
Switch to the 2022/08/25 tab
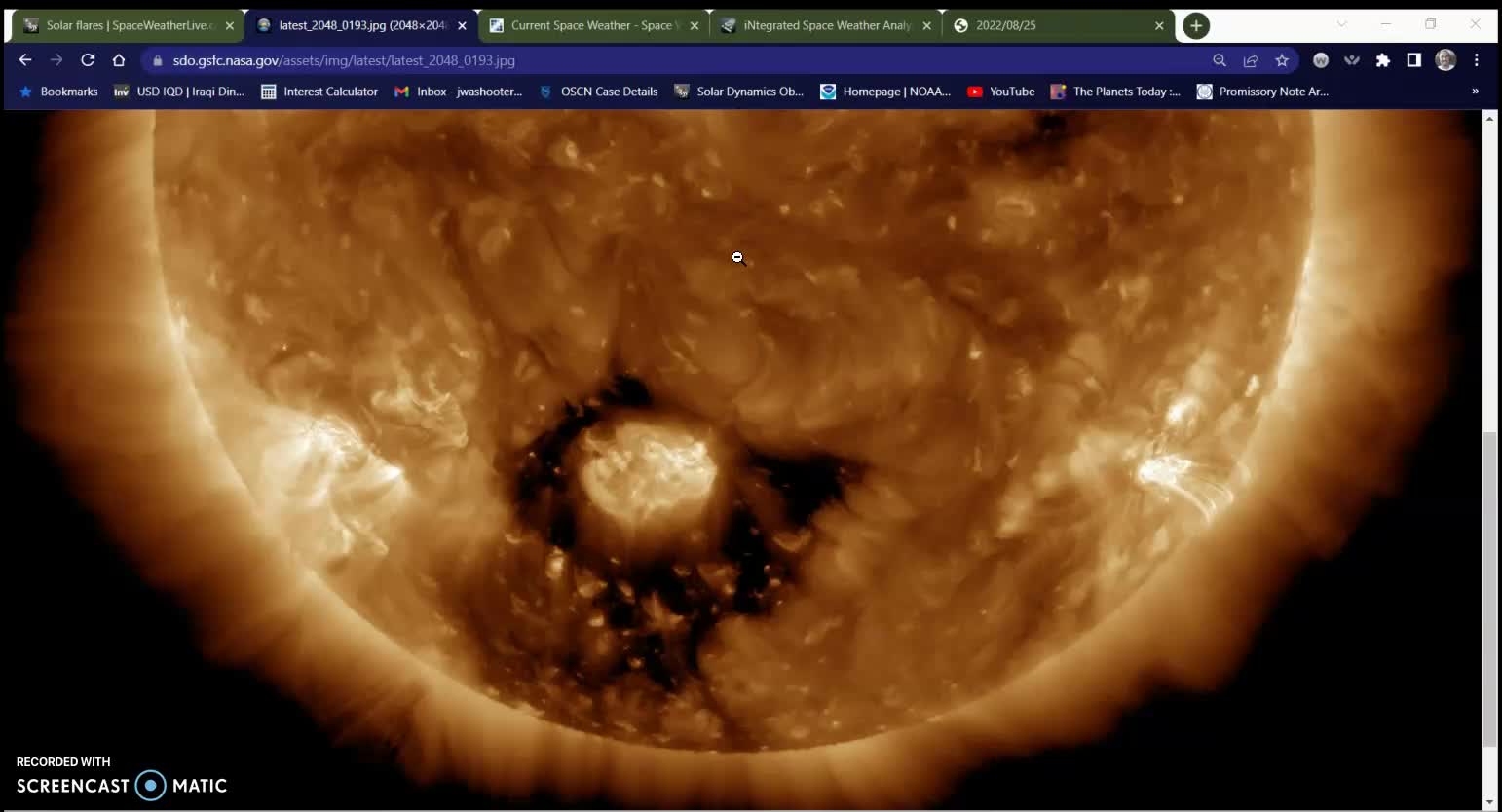(x=1059, y=25)
